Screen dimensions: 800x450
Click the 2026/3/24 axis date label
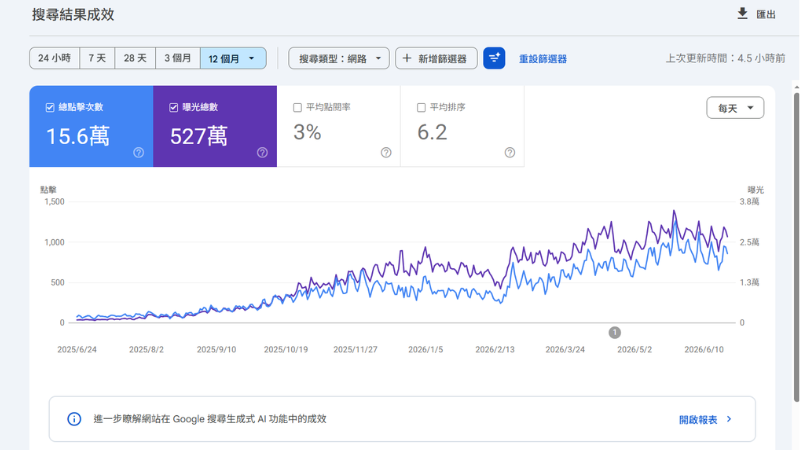coord(565,349)
